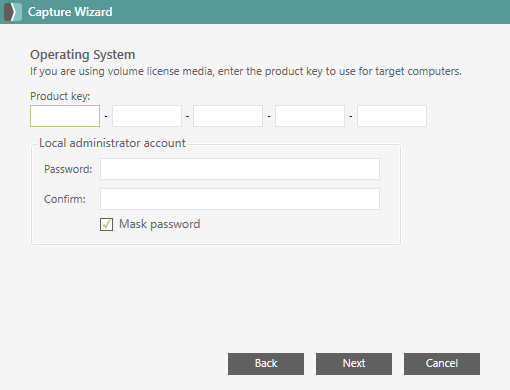Image resolution: width=510 pixels, height=390 pixels.
Task: Click the volume license media instruction text
Action: point(246,71)
